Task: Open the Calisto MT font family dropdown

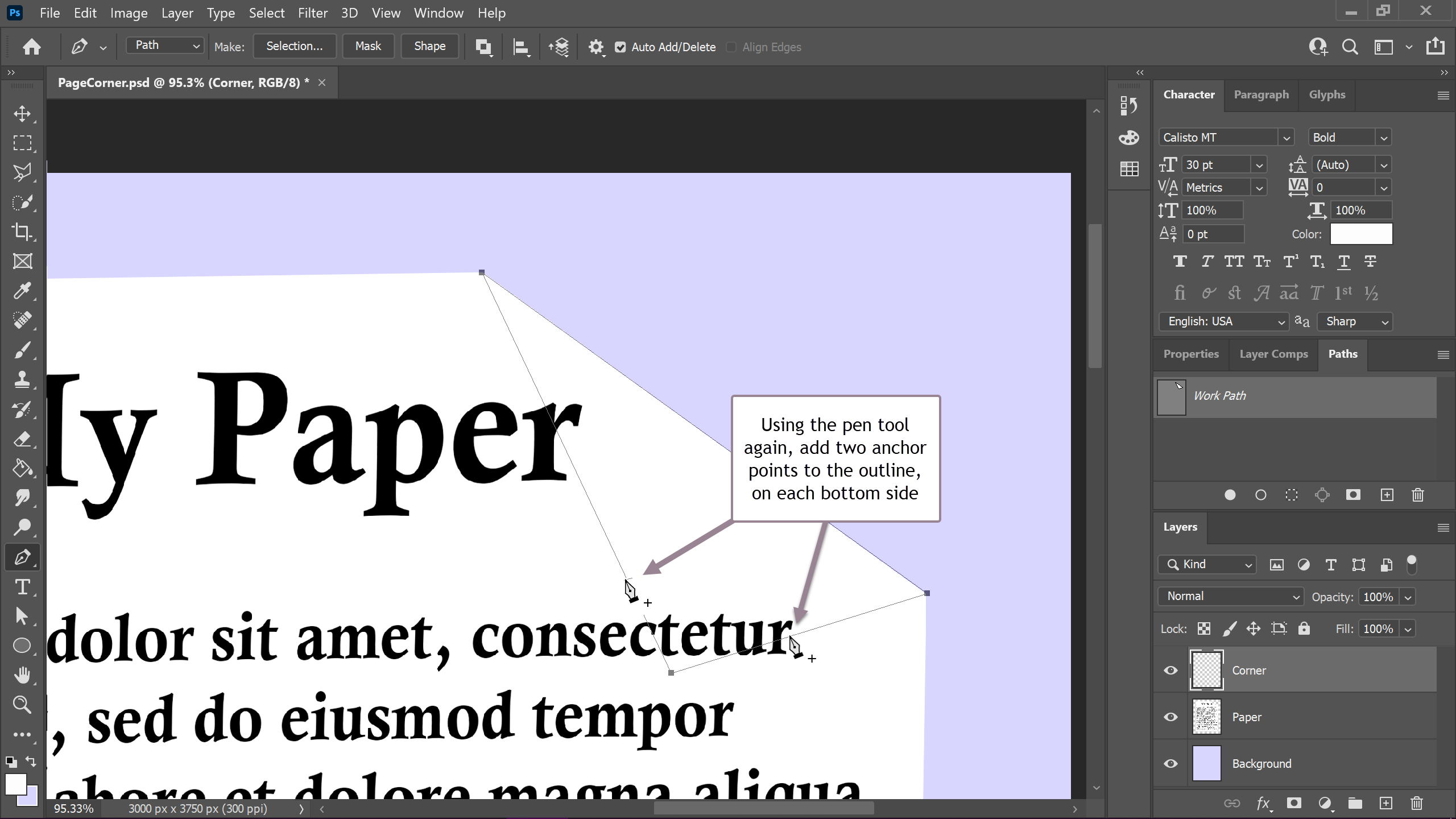Action: point(1286,138)
